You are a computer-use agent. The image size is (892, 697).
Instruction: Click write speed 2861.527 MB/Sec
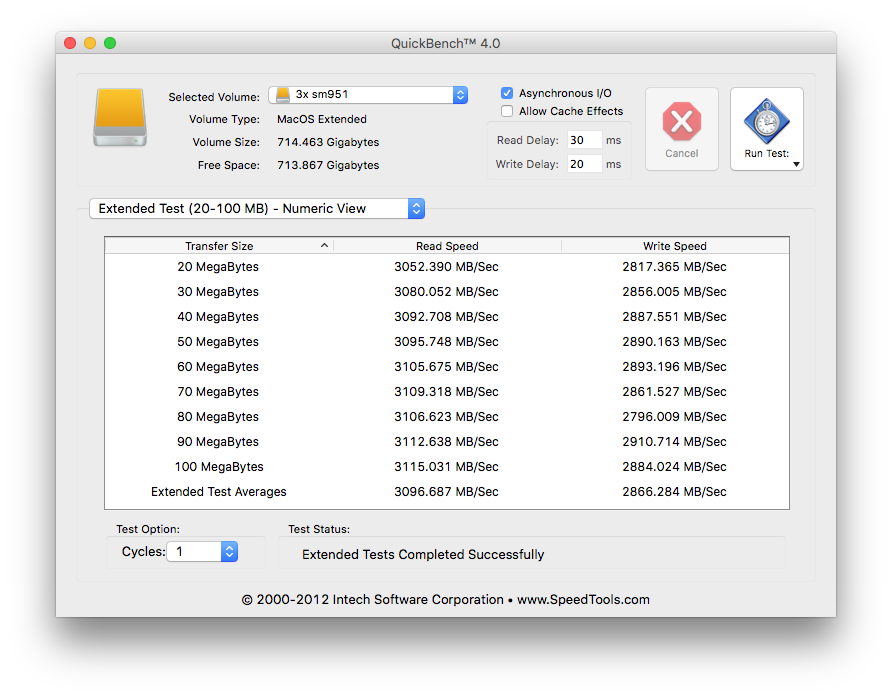pos(674,391)
